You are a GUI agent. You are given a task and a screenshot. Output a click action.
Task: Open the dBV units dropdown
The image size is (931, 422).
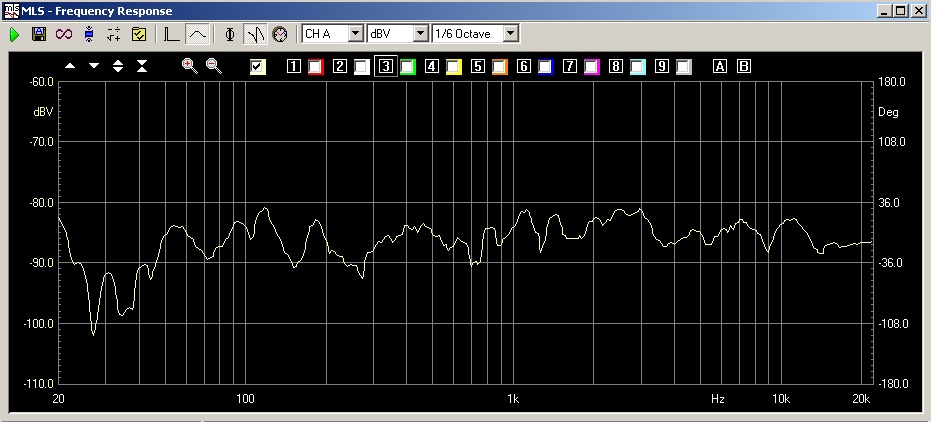[x=420, y=34]
